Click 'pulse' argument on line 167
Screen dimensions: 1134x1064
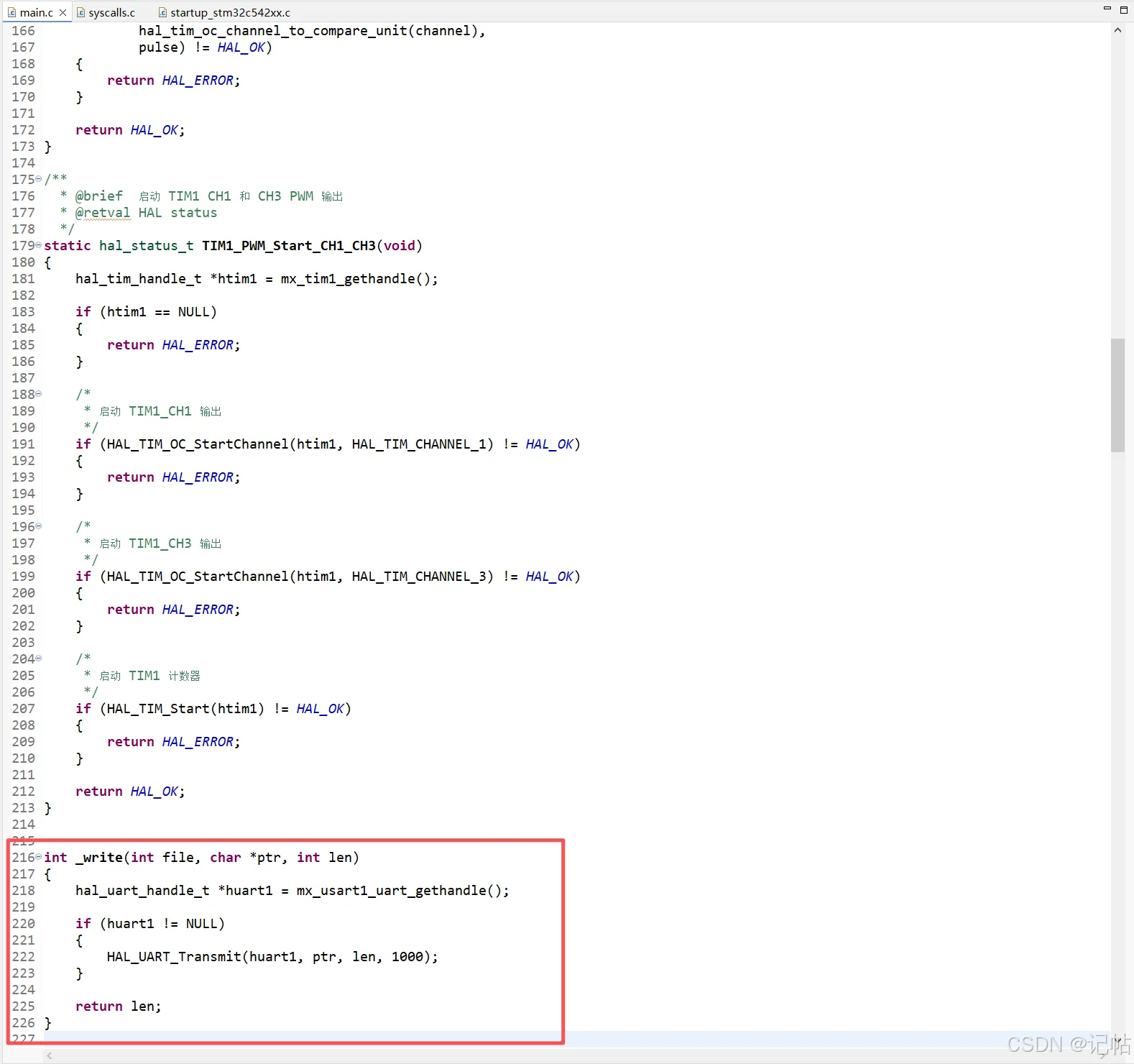(158, 47)
